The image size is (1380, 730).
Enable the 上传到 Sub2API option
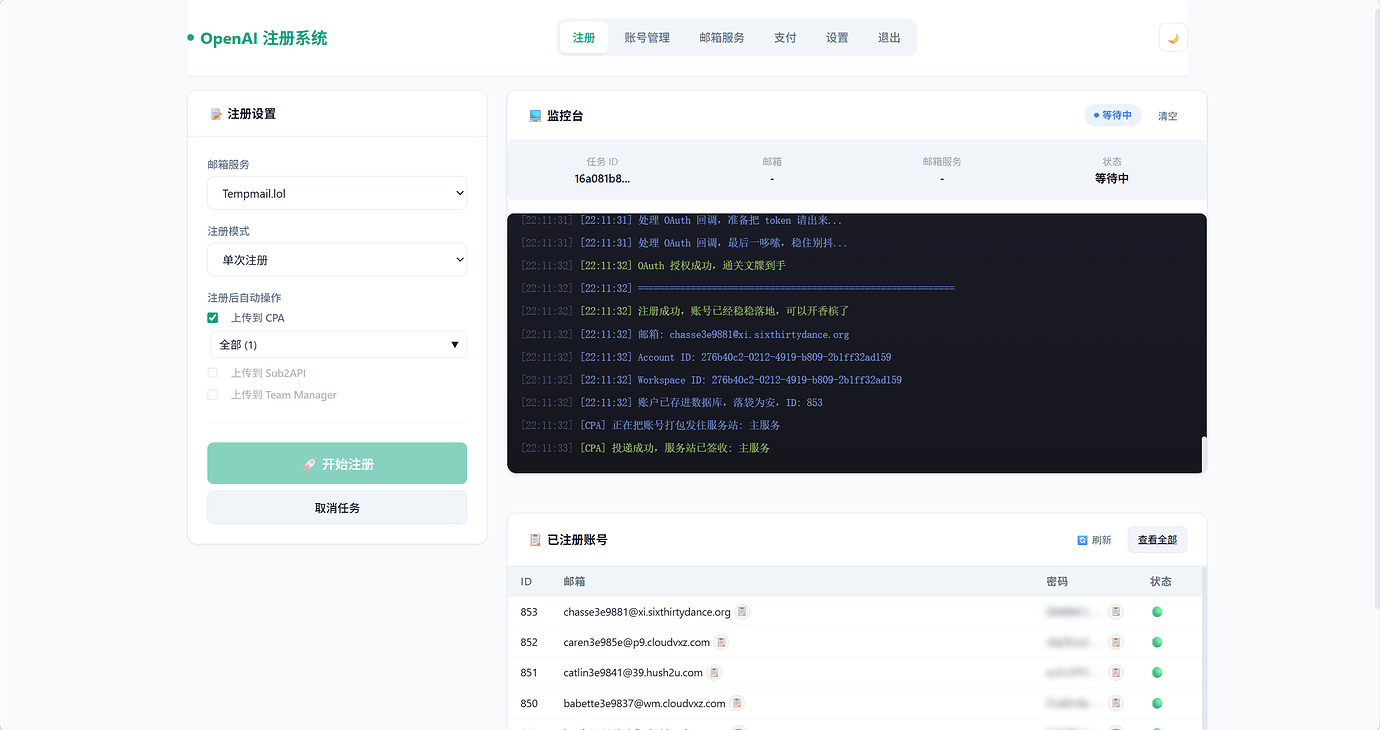pos(212,372)
